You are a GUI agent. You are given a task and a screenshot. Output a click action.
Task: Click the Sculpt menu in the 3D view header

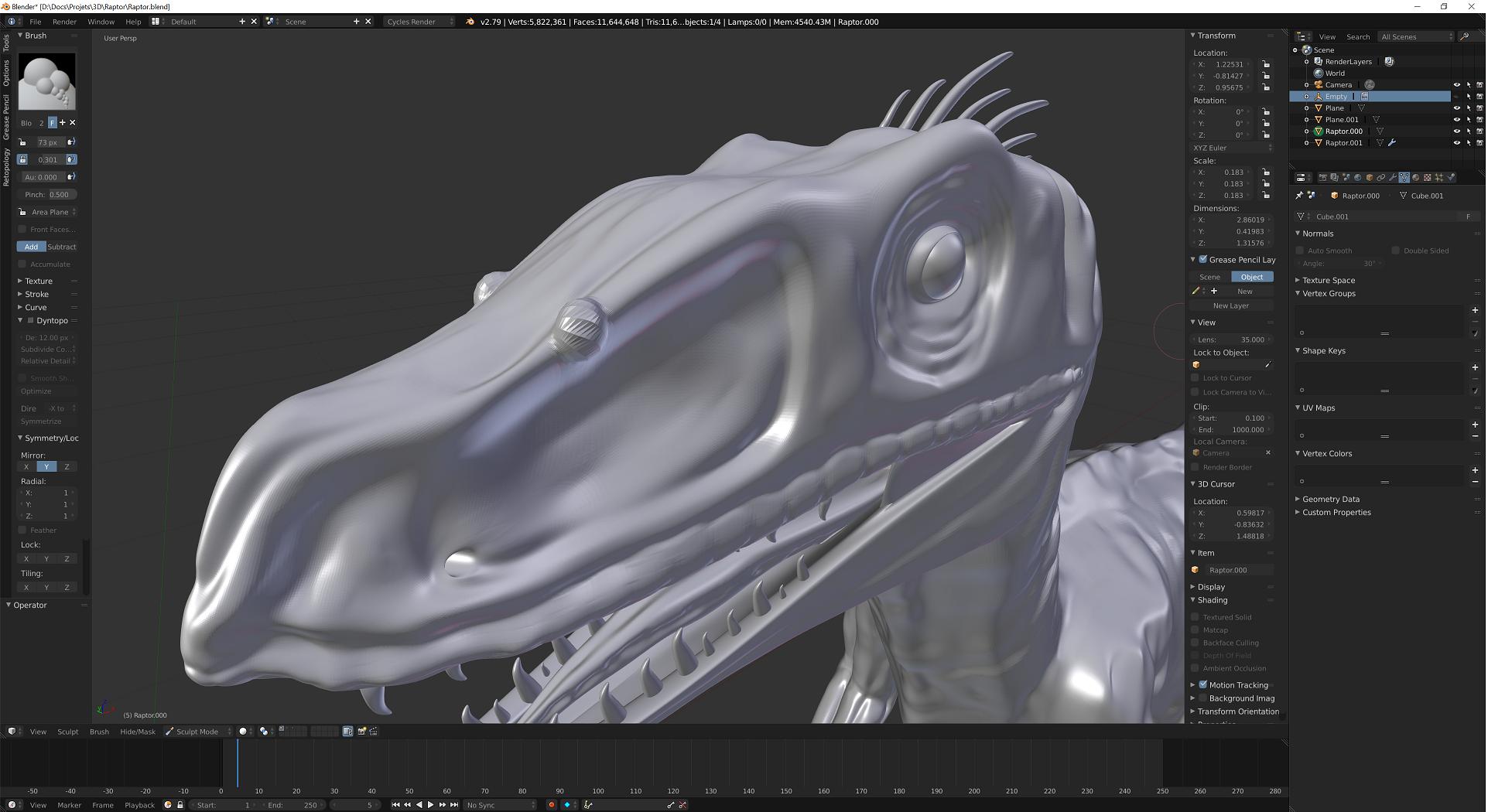coord(67,732)
